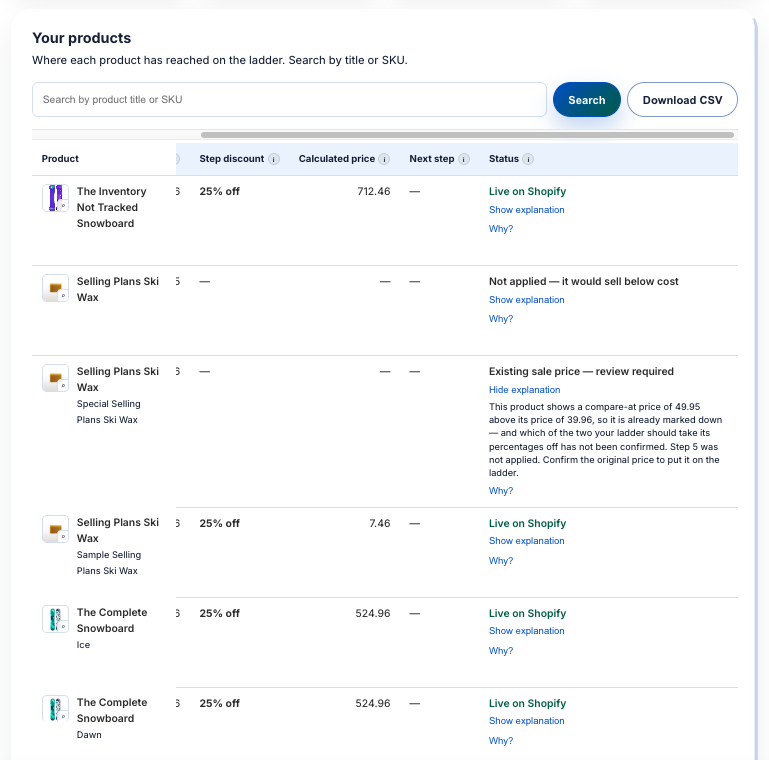
Task: Click The Inventory Not Tracked Snowboard title
Action: pos(111,207)
